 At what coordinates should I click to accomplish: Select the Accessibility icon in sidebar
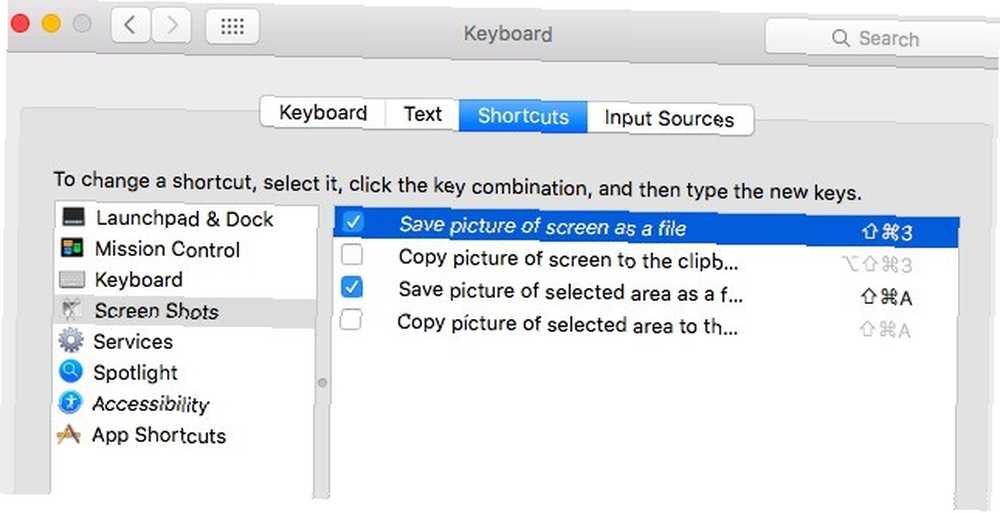click(70, 403)
